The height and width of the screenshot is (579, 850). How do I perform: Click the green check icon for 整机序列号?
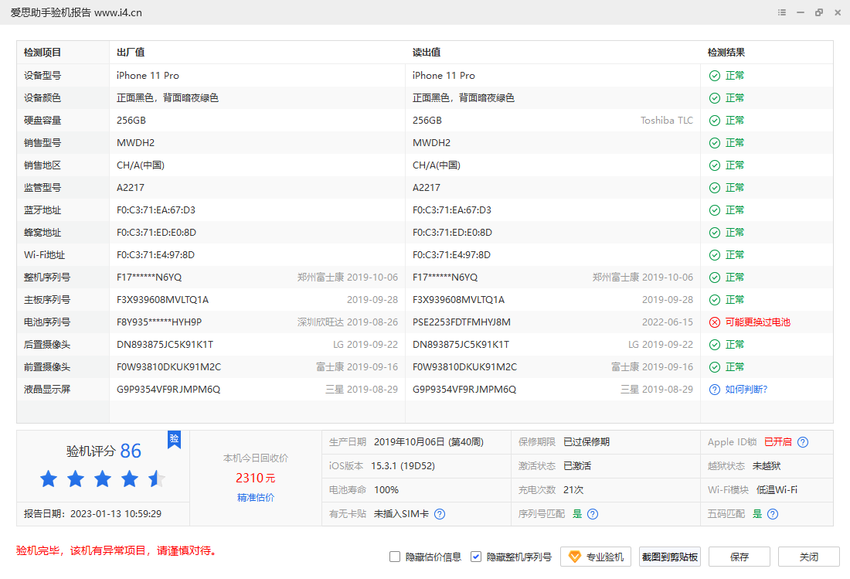(x=714, y=278)
